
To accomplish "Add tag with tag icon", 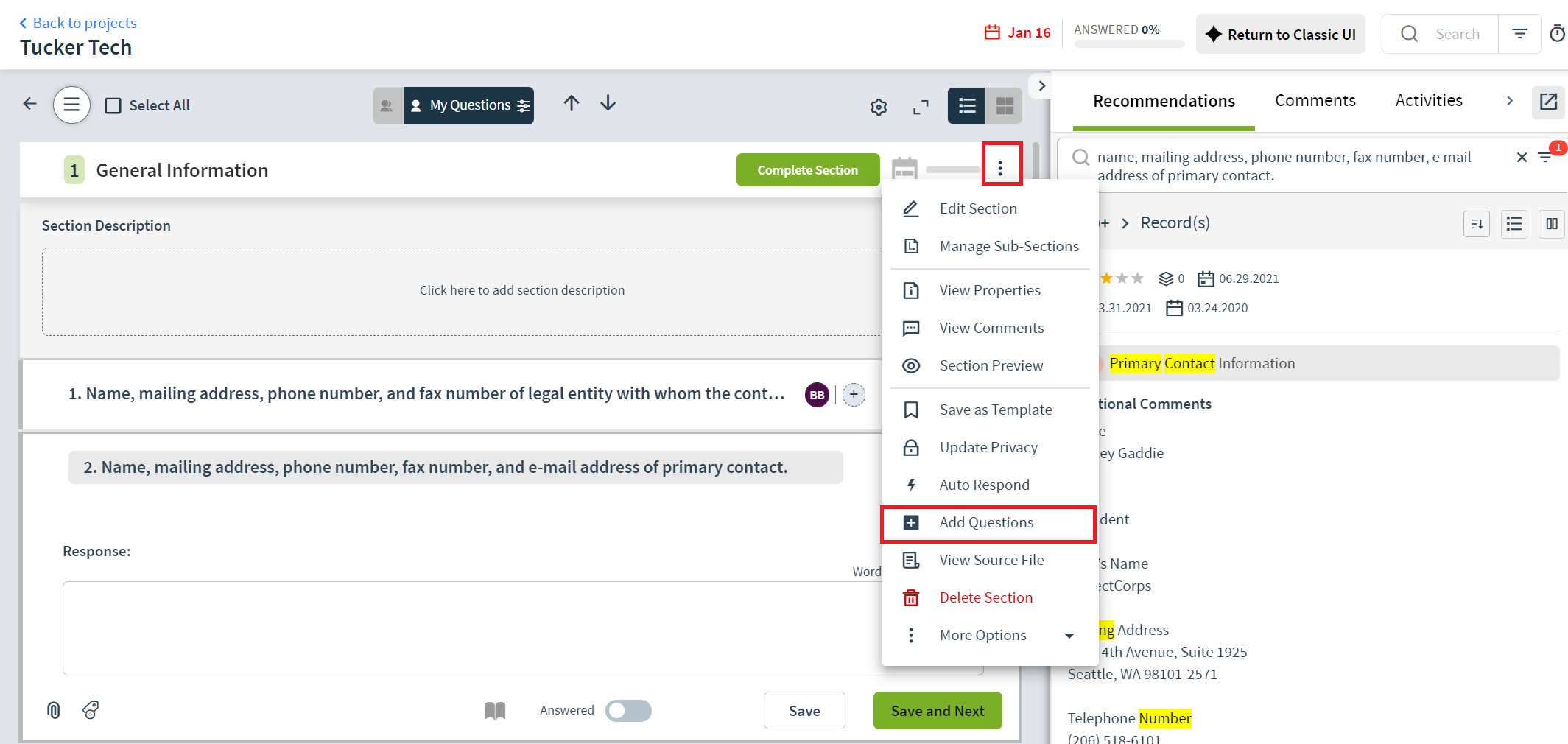I will coord(91,710).
